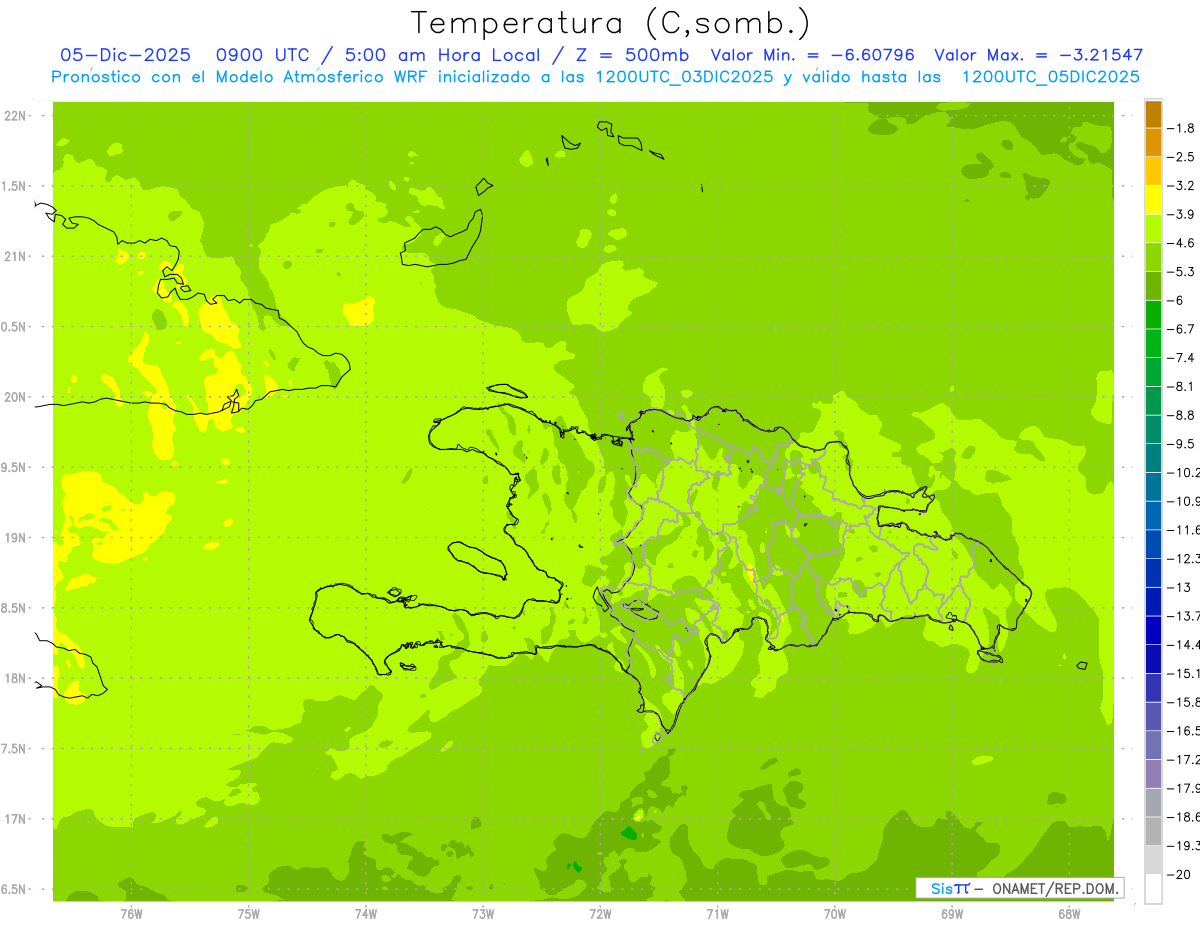Click the '73W' longitude label
This screenshot has height=927, width=1200.
point(483,915)
